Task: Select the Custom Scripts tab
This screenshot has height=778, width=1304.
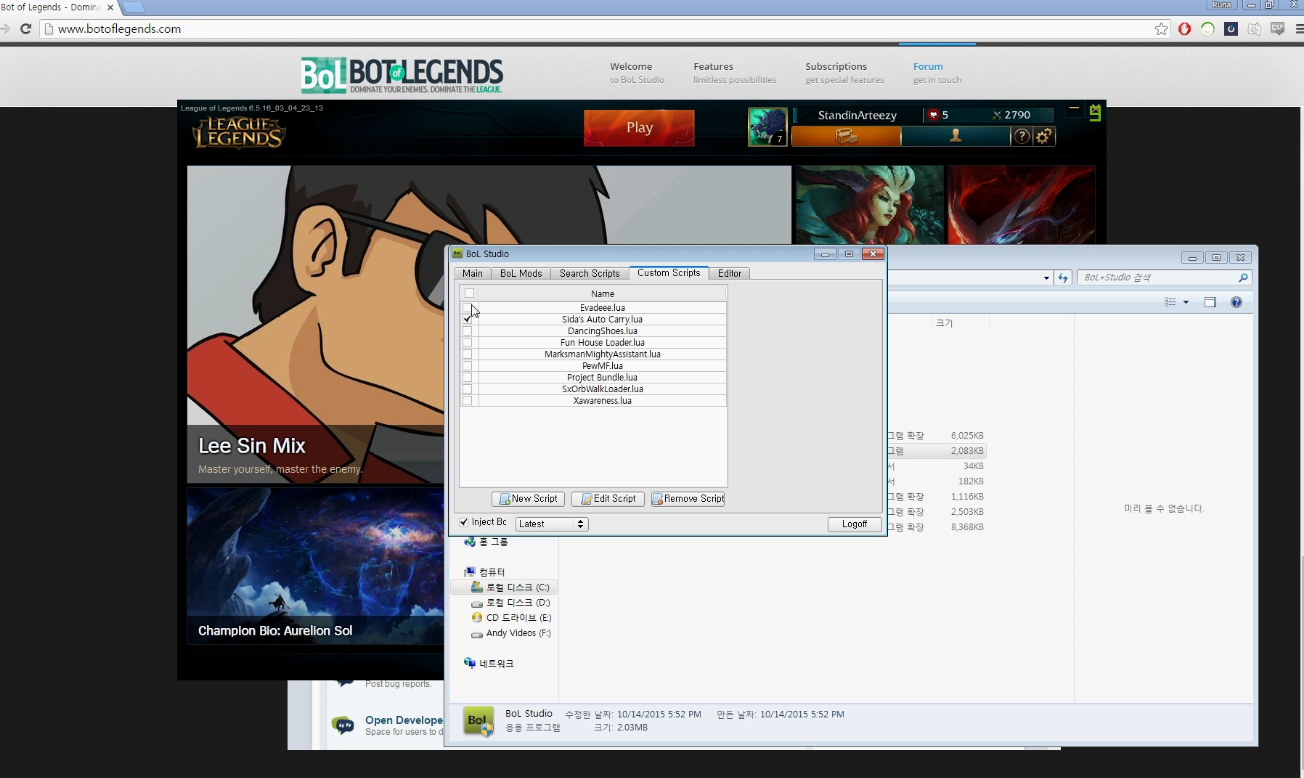Action: (x=669, y=273)
